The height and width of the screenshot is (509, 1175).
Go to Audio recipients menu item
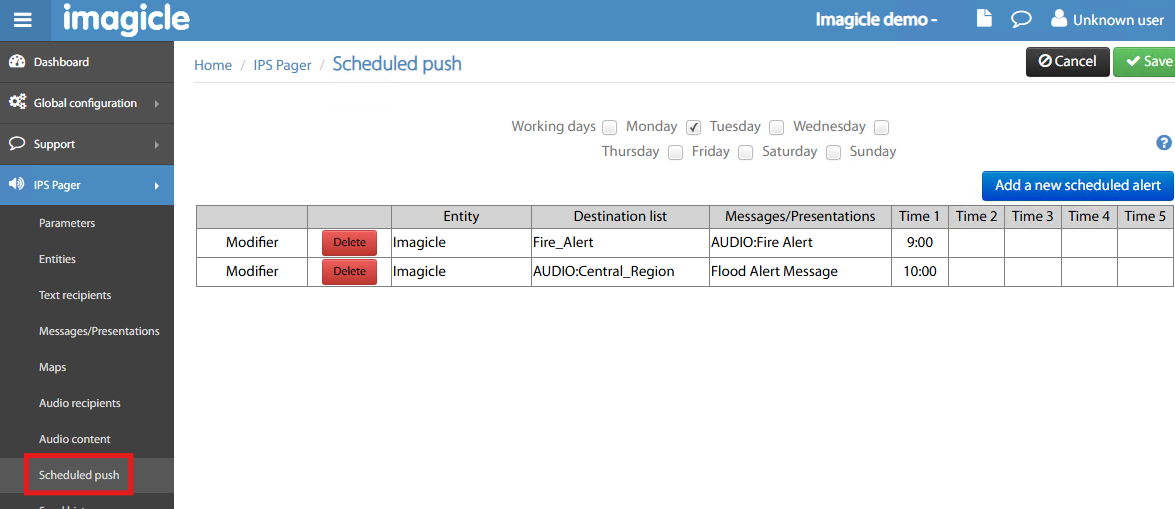(80, 403)
